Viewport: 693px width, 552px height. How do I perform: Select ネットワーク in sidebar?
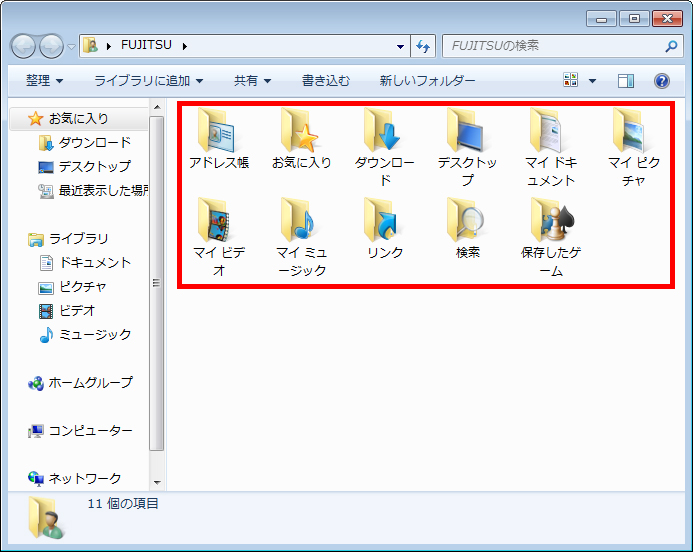point(74,478)
